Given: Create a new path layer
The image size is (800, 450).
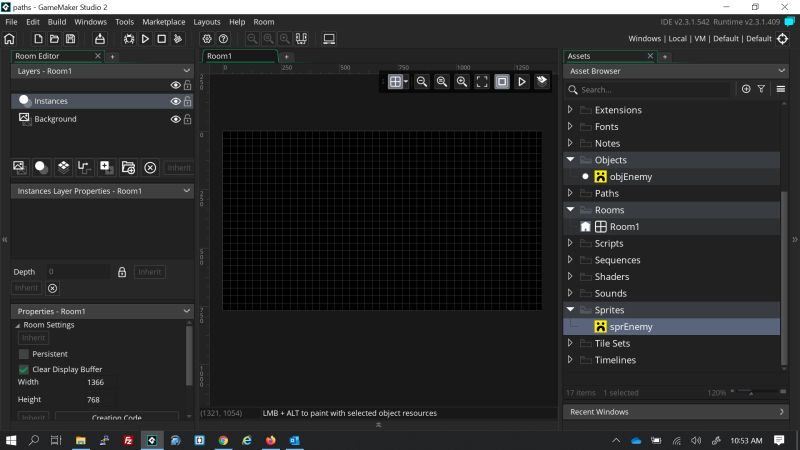Looking at the screenshot, I should [84, 167].
